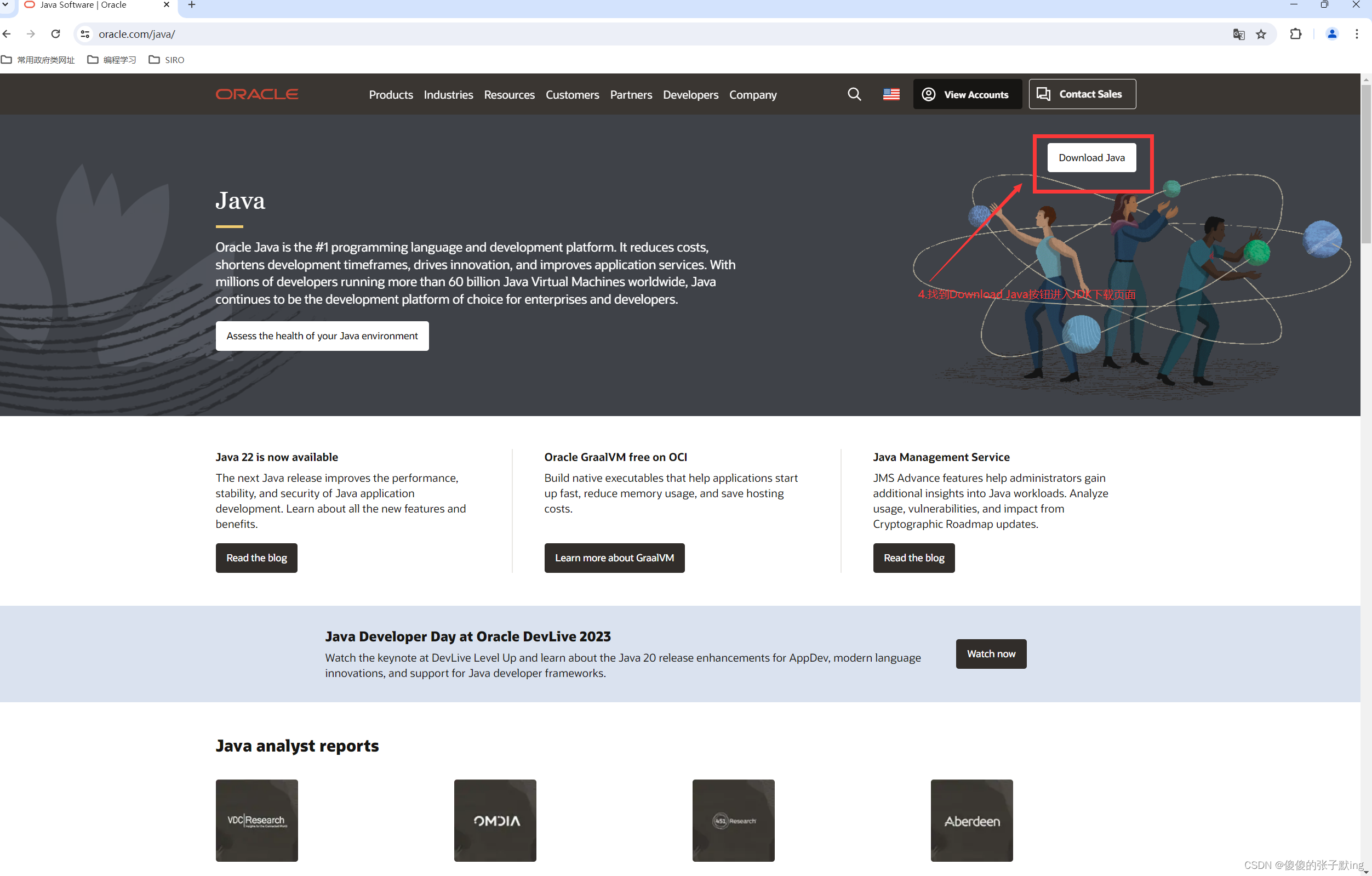1372x876 pixels.
Task: Click the Download Java button
Action: (x=1091, y=157)
